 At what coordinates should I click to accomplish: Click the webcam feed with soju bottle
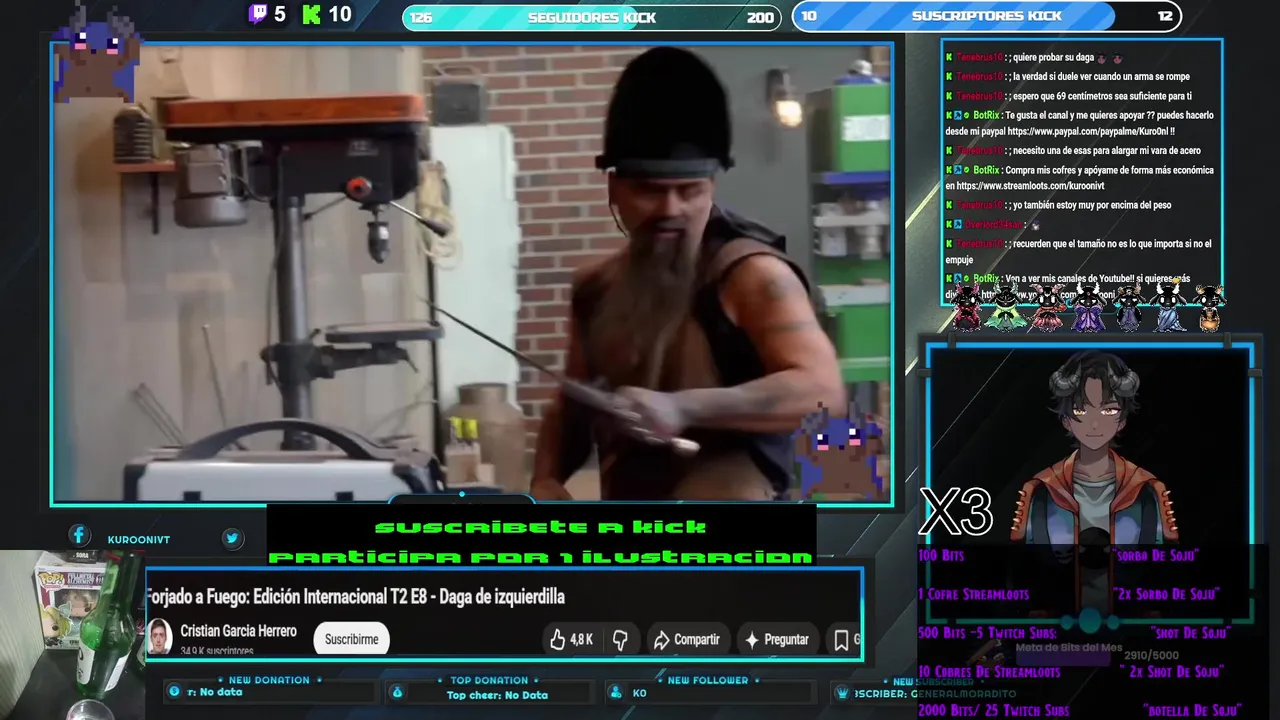pyautogui.click(x=72, y=634)
